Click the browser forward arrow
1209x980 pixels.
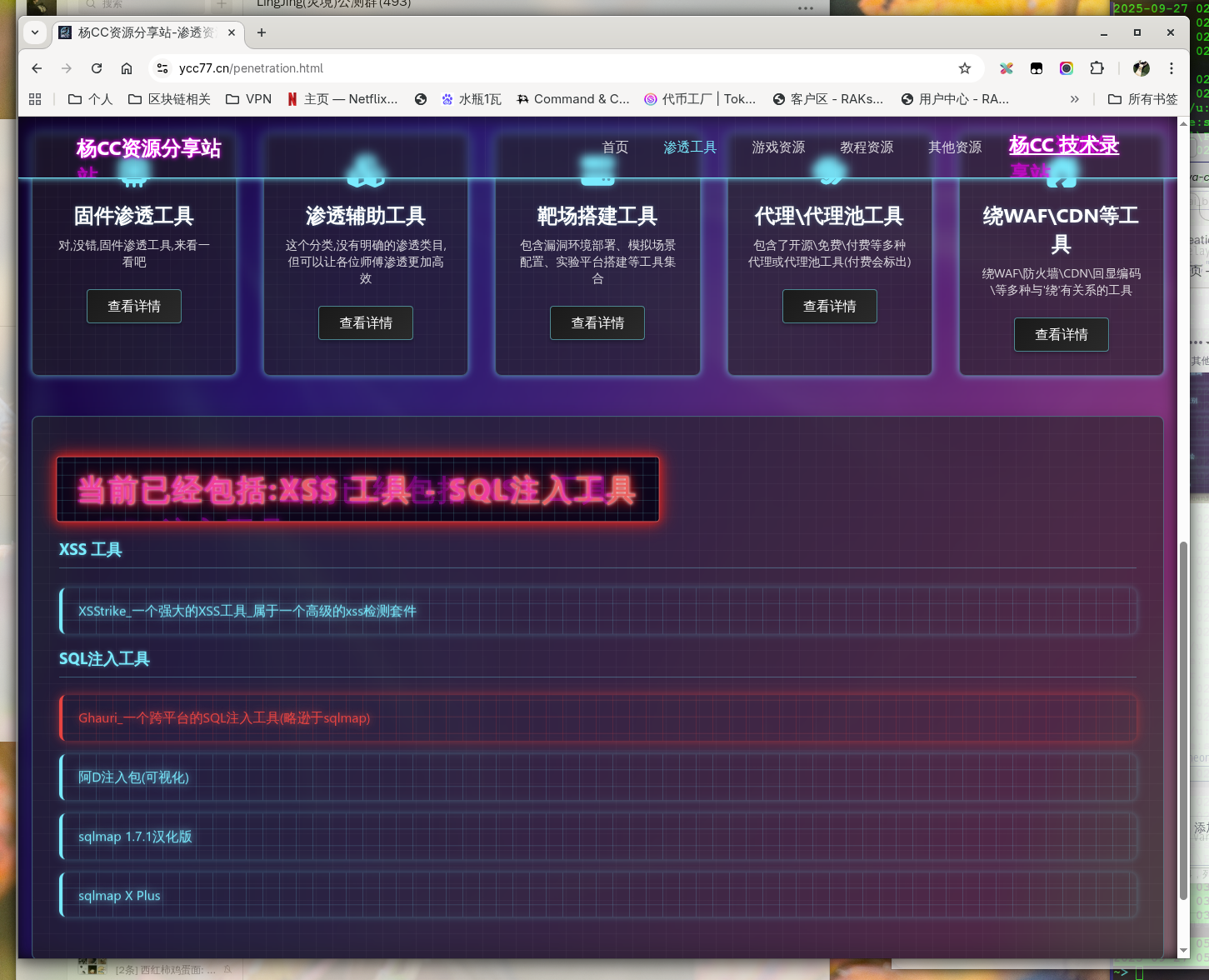pyautogui.click(x=67, y=68)
